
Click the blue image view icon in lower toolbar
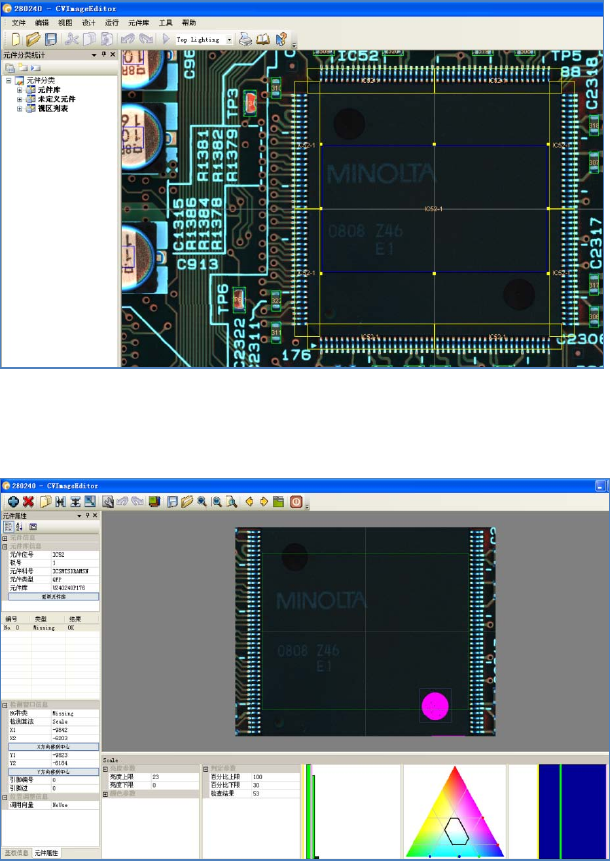click(x=90, y=501)
